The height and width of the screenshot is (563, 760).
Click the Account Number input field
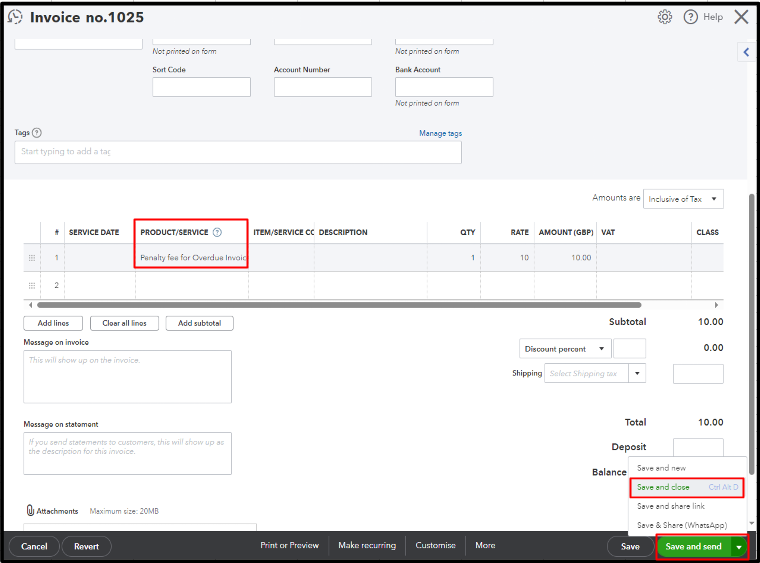(323, 87)
